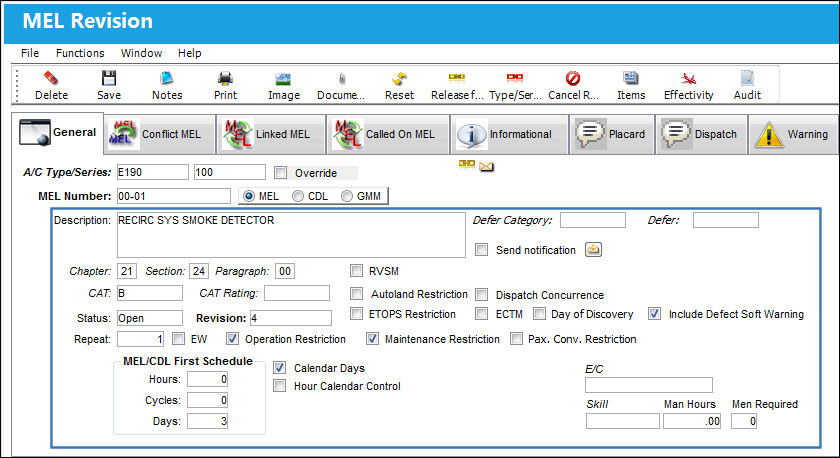Click the CAT Rating field
Image resolution: width=840 pixels, height=458 pixels.
297,293
